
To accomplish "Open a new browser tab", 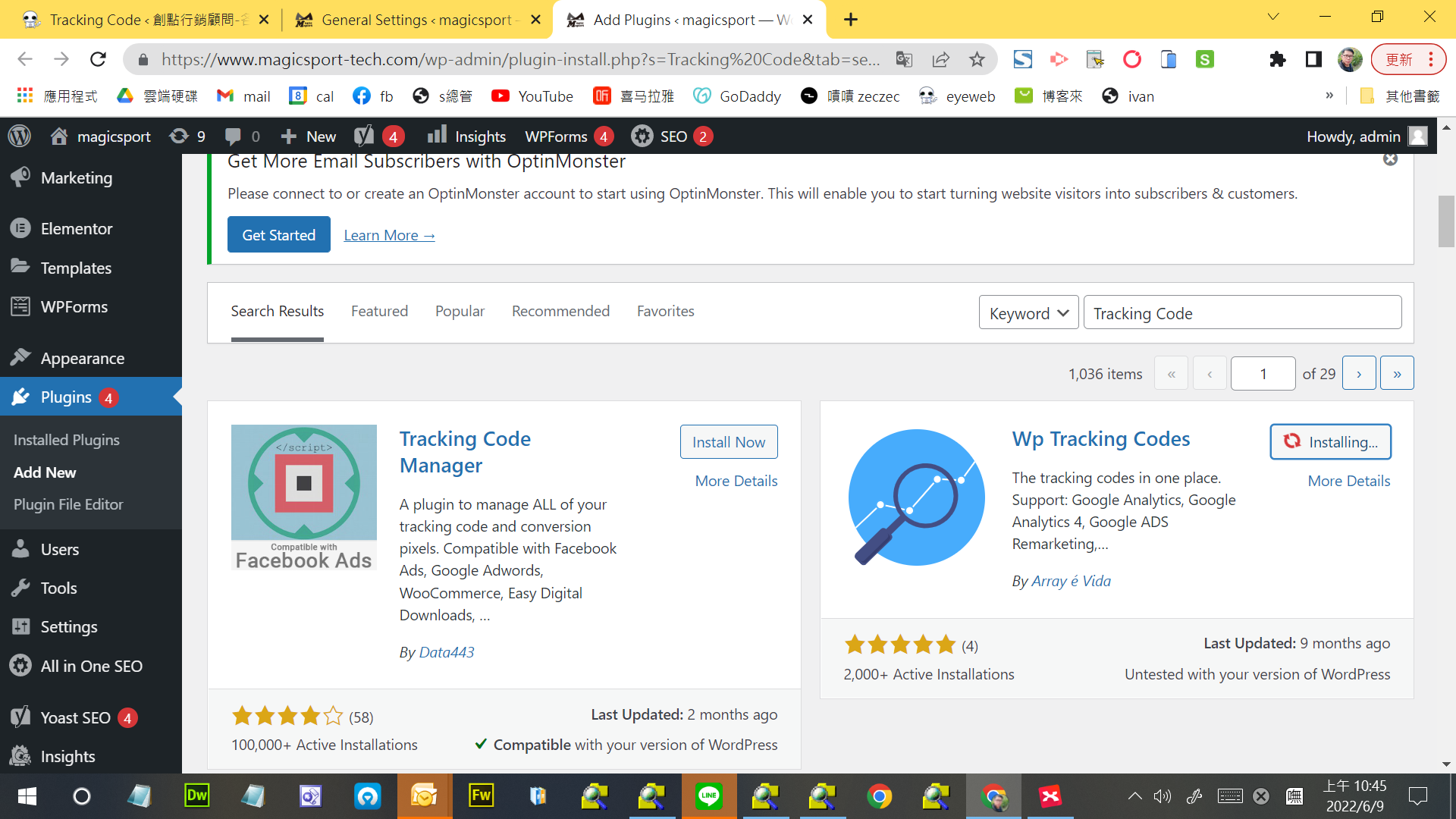I will pyautogui.click(x=851, y=20).
